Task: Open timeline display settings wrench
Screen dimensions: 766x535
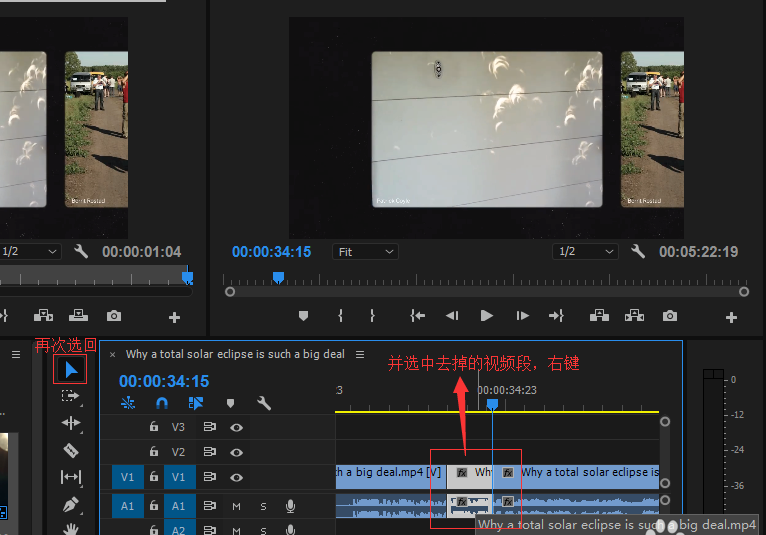Action: coord(264,403)
